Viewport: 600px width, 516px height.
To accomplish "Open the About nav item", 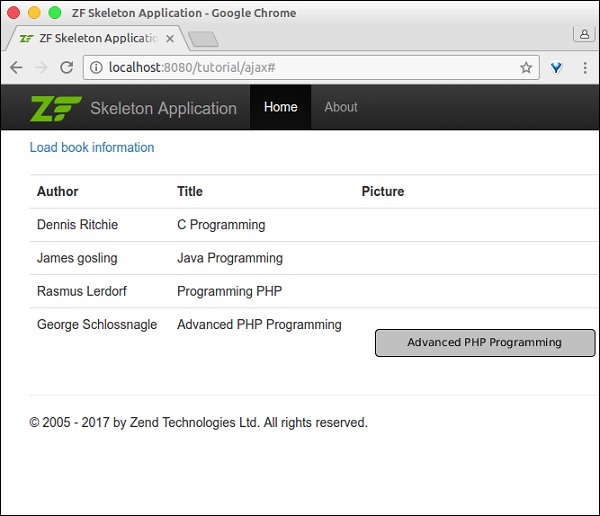I will 341,107.
